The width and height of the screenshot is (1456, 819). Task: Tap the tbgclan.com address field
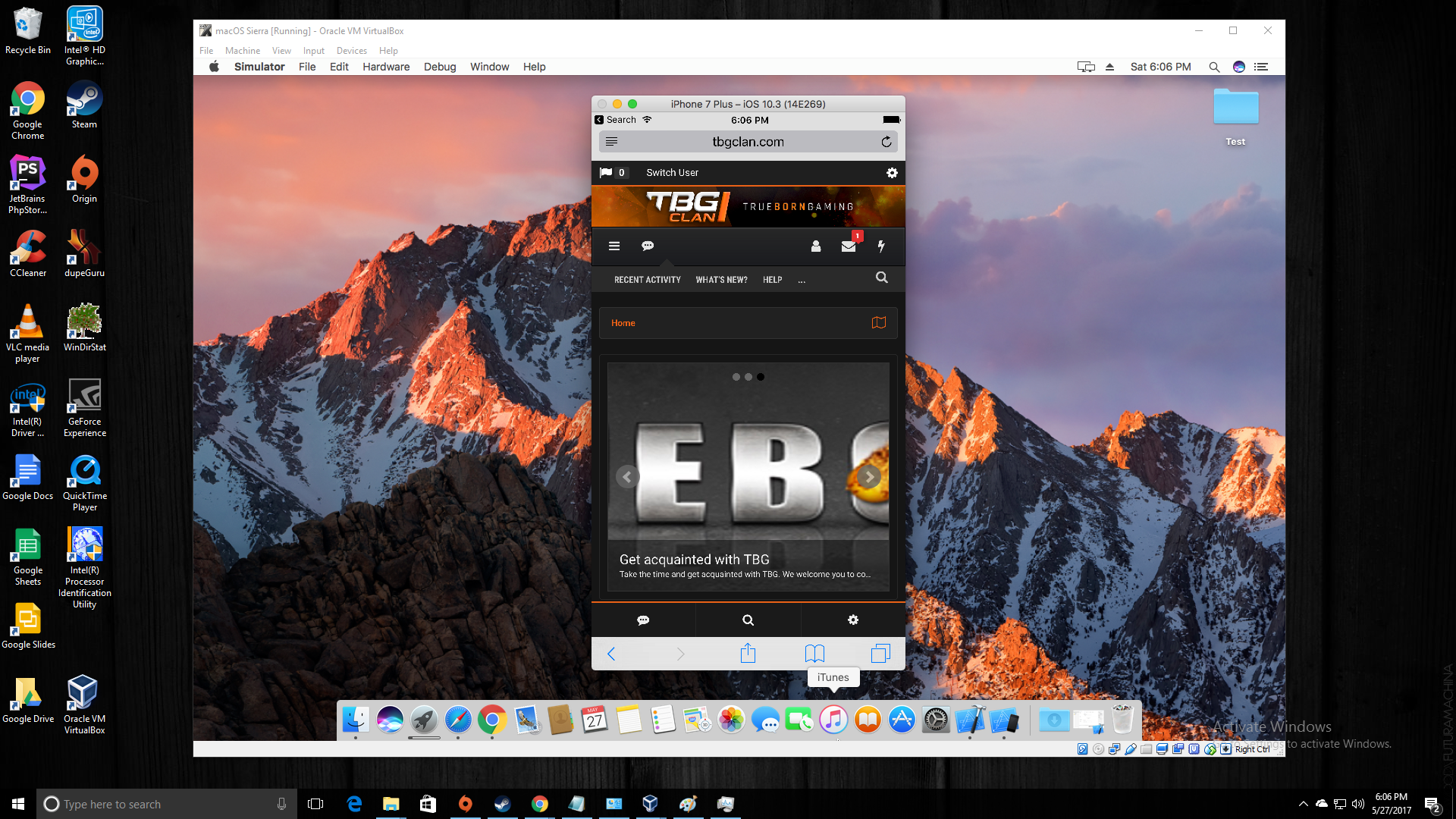pos(748,142)
